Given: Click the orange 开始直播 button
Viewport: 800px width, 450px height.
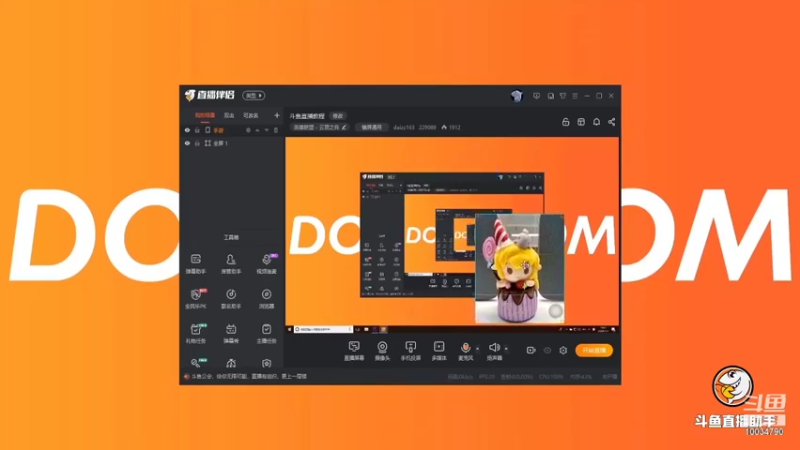Looking at the screenshot, I should click(x=594, y=351).
